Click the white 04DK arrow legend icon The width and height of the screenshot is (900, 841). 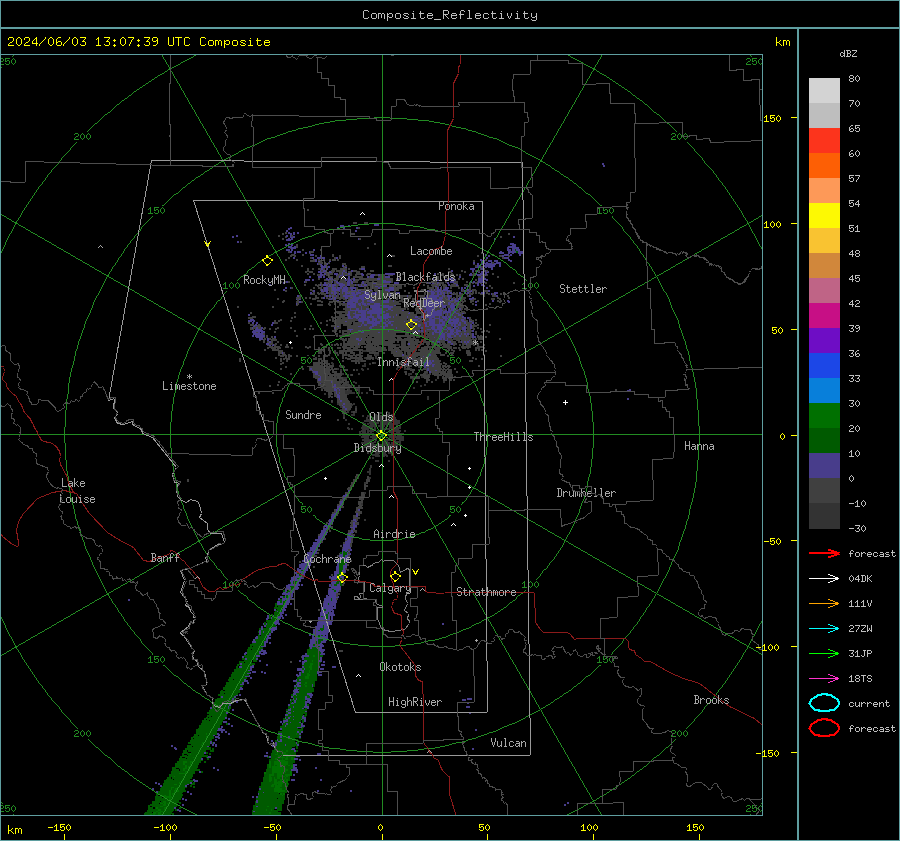tap(824, 579)
